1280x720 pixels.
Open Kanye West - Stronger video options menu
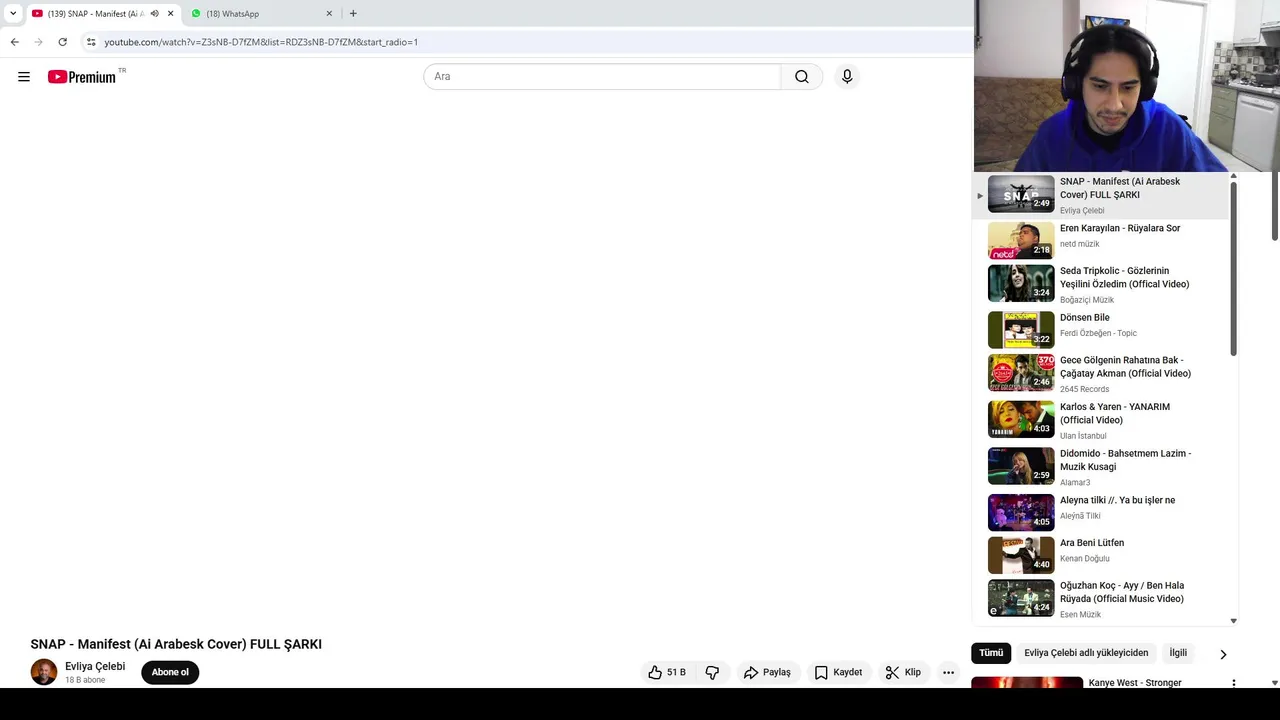[1234, 684]
